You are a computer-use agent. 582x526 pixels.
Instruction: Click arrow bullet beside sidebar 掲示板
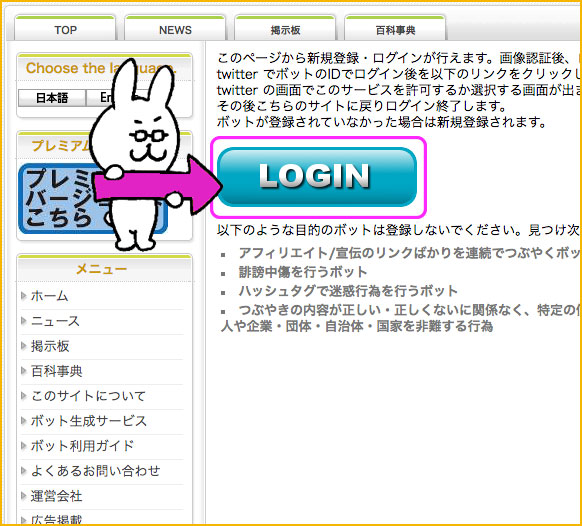tap(24, 346)
